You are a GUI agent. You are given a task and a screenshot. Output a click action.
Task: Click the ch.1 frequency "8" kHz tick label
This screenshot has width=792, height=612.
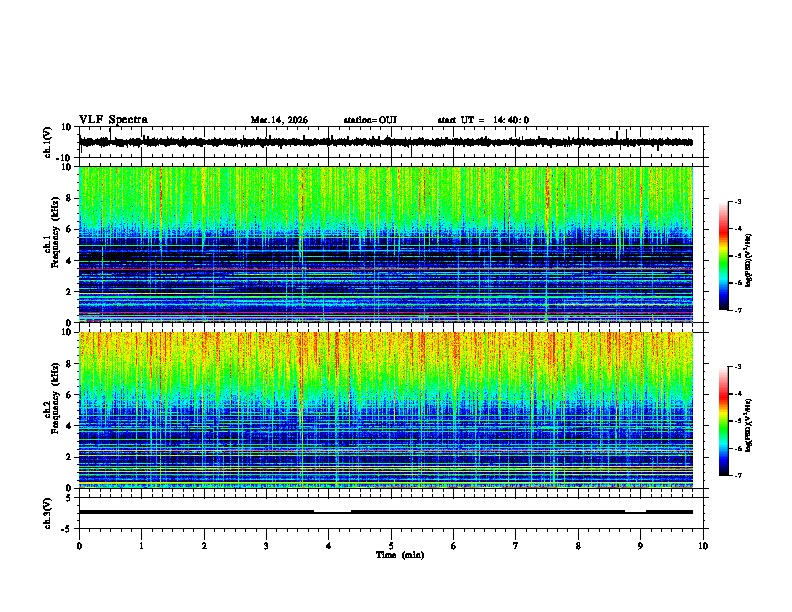(x=69, y=198)
